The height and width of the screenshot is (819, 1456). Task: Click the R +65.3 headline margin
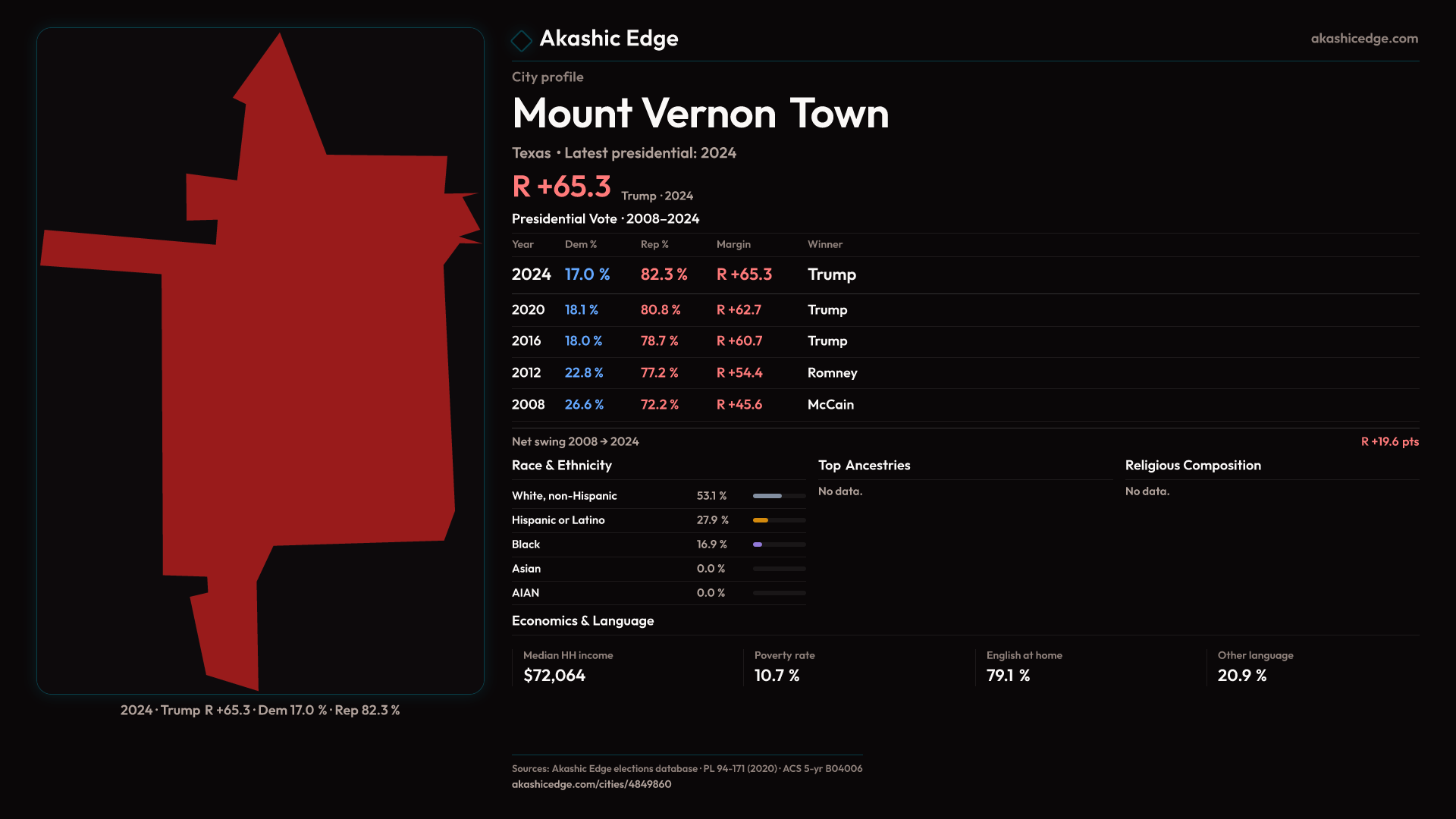(561, 187)
